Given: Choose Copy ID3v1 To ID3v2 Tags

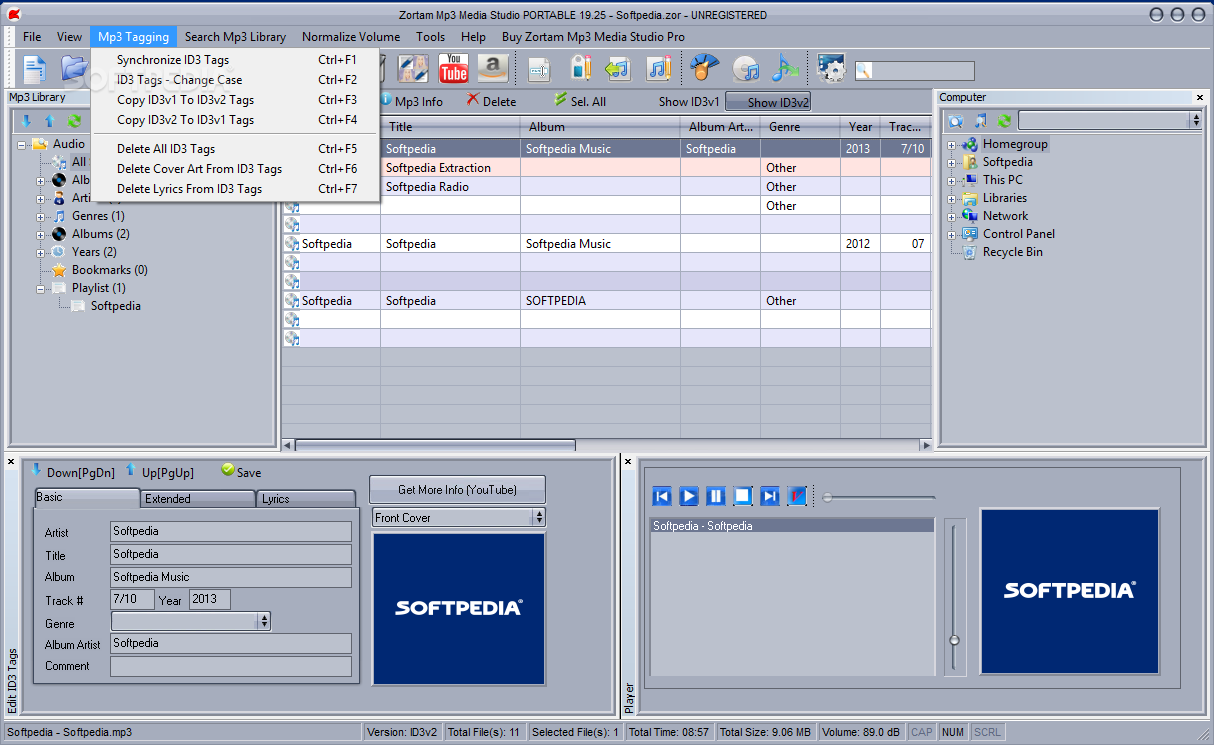Looking at the screenshot, I should (x=237, y=100).
